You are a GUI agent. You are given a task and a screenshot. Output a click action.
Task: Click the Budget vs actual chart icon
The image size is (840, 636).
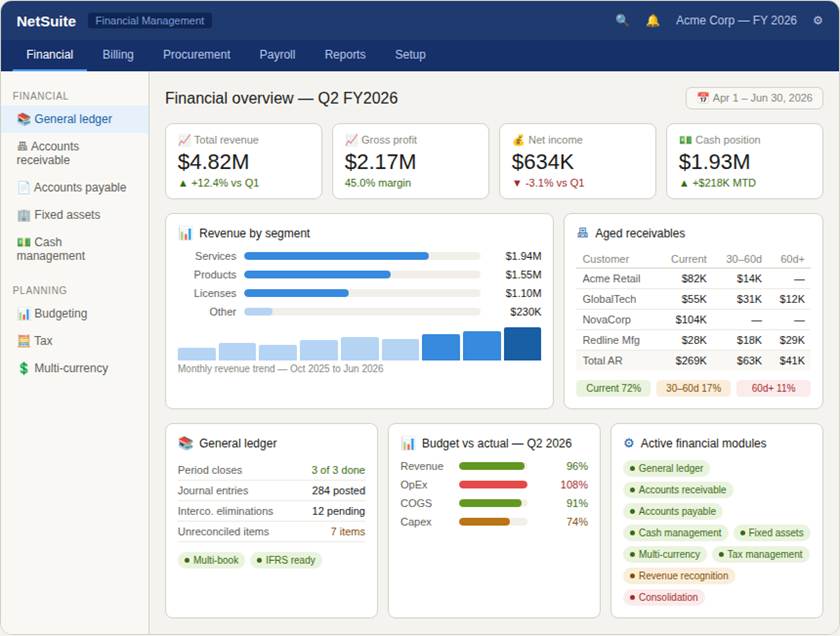tap(408, 443)
